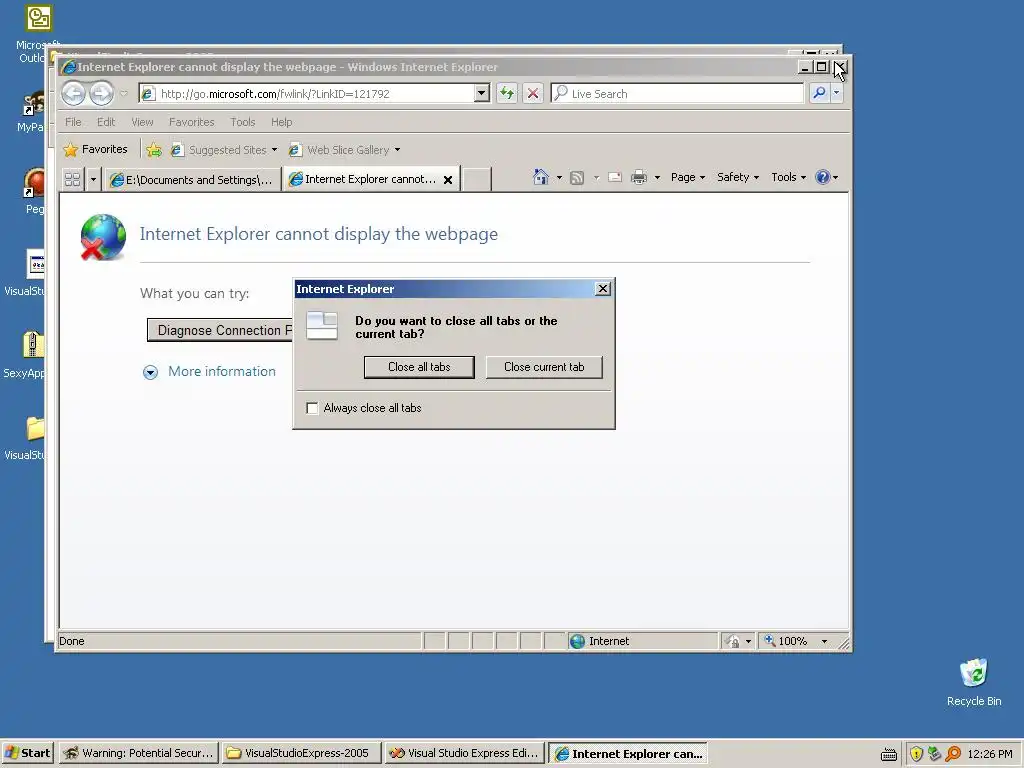
Task: Open the View menu
Action: coord(142,122)
